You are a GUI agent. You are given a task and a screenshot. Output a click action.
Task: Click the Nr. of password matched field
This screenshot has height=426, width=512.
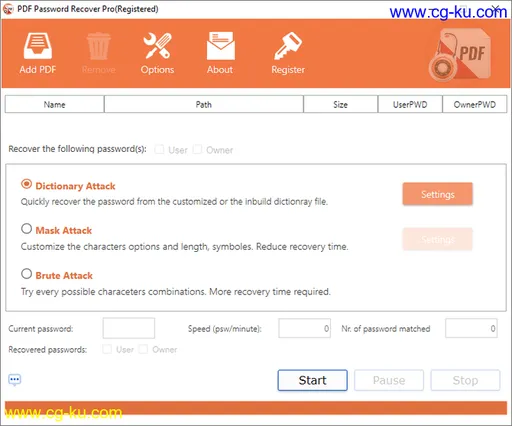click(471, 328)
